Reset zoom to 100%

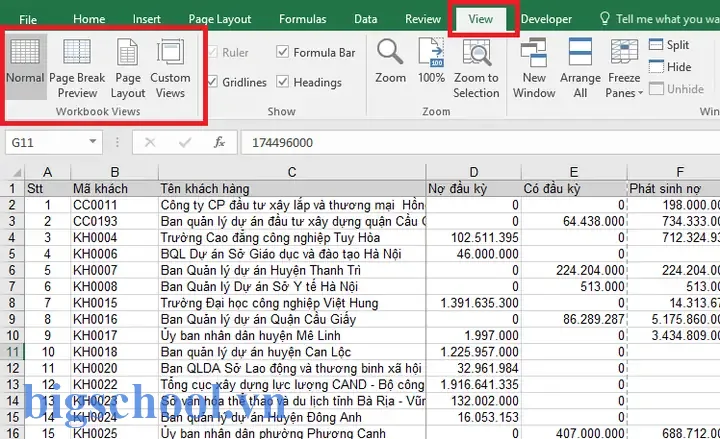click(431, 61)
